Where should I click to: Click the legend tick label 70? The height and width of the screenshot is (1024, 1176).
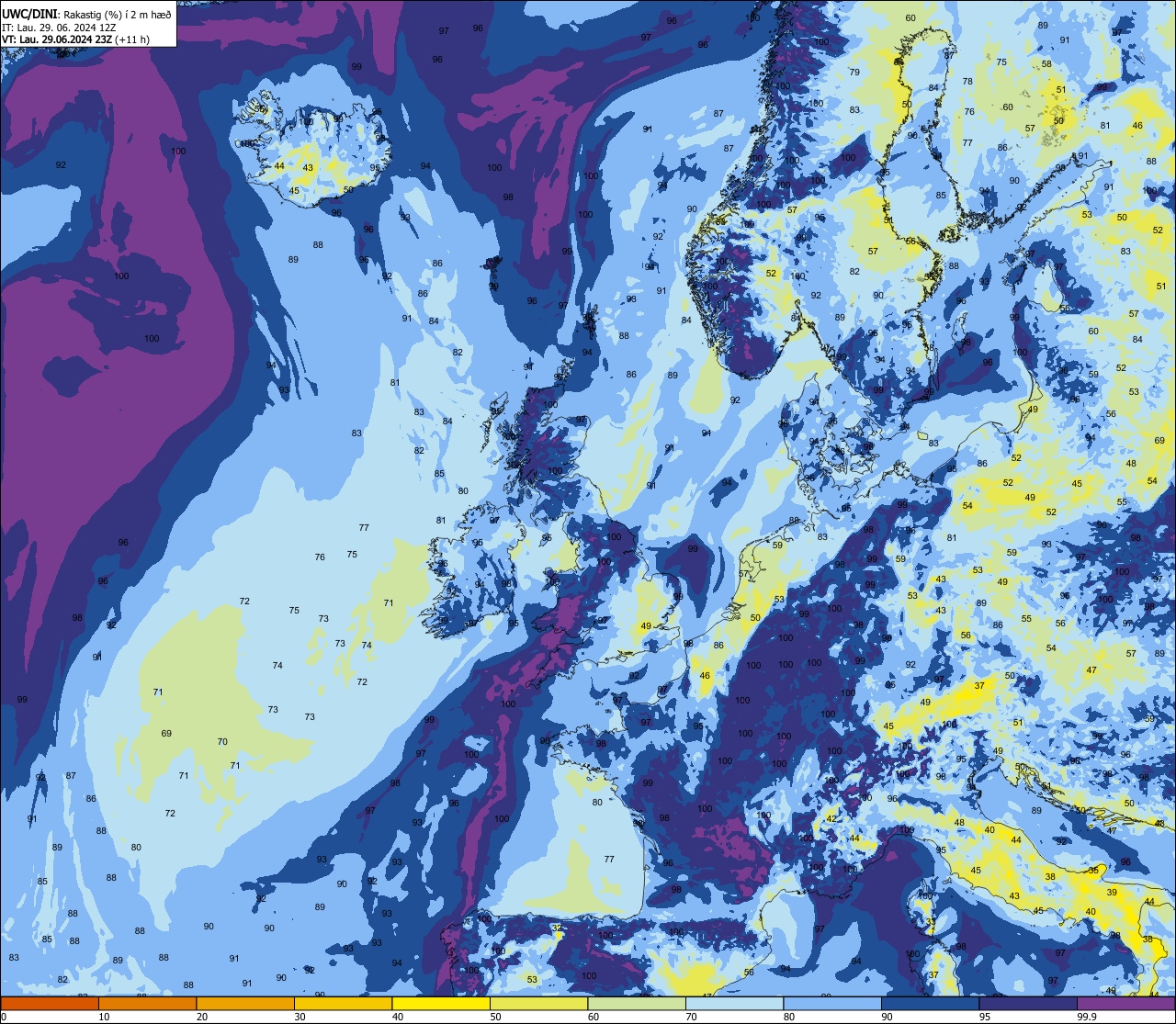pos(691,1017)
